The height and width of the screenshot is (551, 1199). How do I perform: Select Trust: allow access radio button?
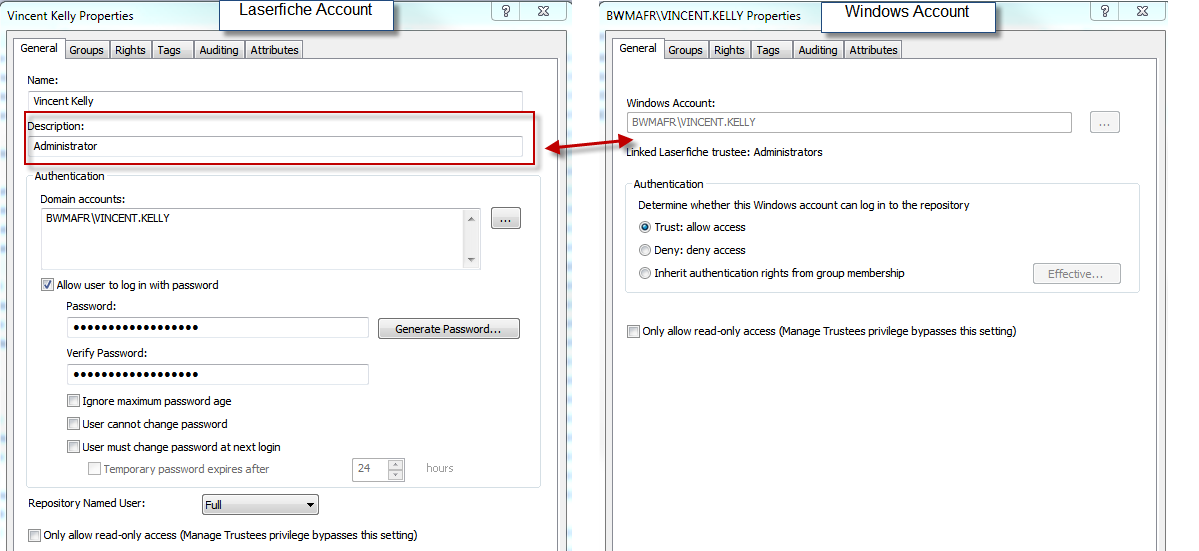coord(645,227)
